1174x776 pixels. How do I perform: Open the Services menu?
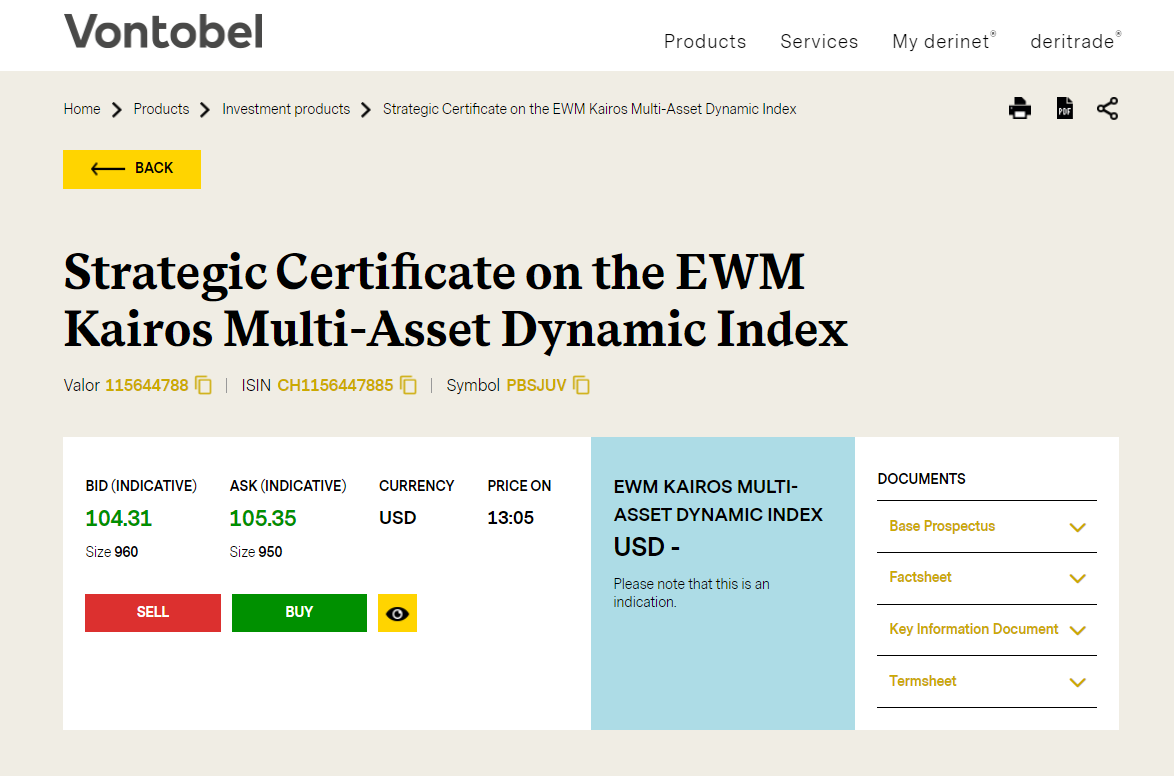click(x=818, y=41)
